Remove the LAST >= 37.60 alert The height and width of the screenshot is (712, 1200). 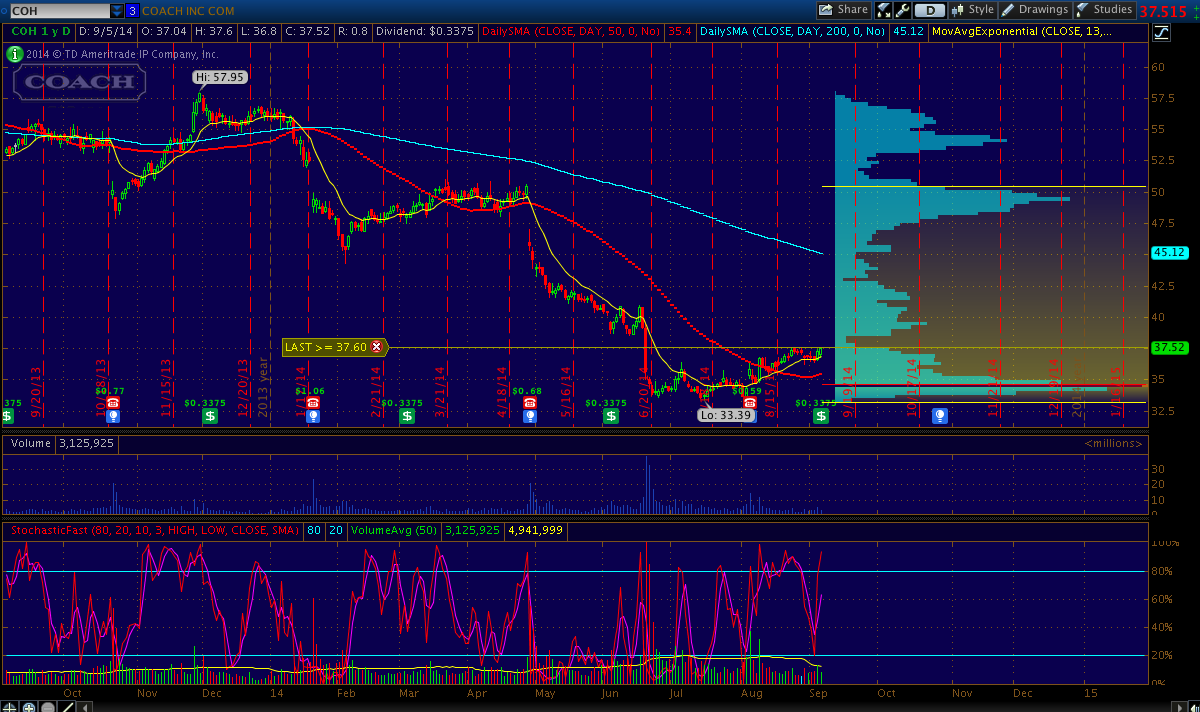(x=377, y=347)
